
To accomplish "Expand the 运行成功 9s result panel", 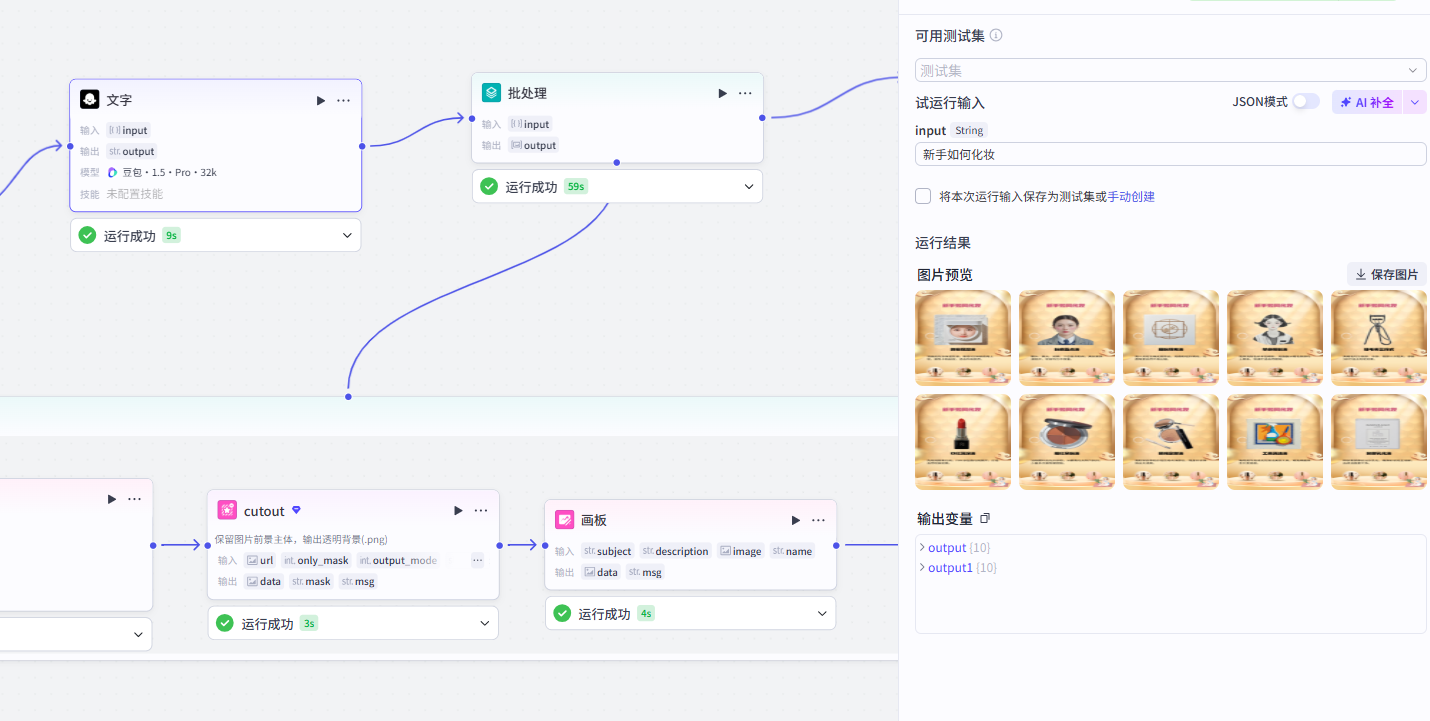I will tap(347, 235).
